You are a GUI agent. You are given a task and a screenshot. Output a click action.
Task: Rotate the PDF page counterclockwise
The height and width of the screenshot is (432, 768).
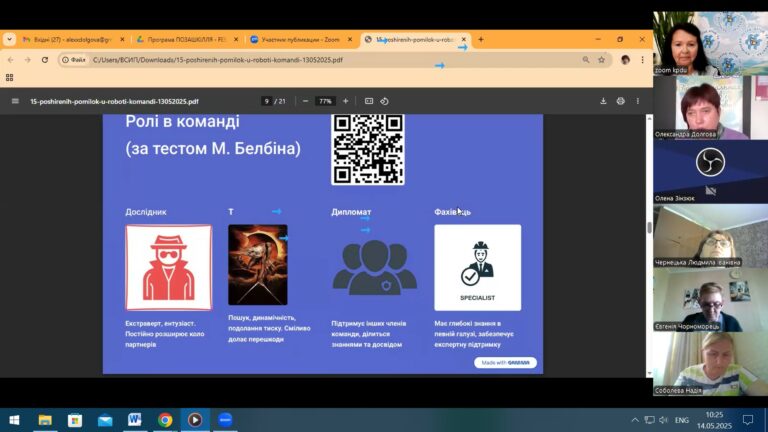[x=385, y=101]
